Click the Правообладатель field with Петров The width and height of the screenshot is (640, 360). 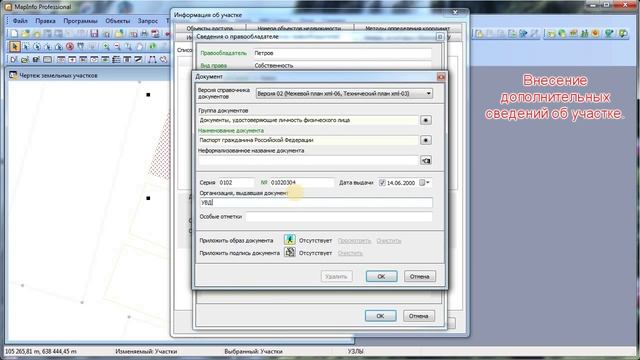[342, 53]
